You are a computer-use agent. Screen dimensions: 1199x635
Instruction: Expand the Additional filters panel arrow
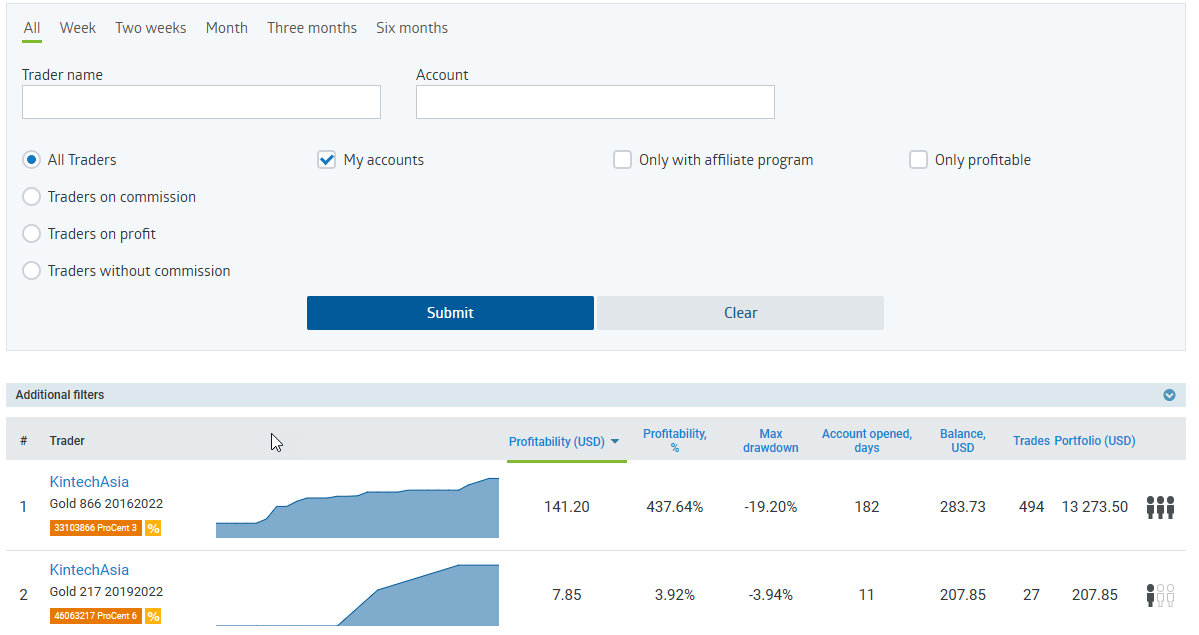point(1169,395)
